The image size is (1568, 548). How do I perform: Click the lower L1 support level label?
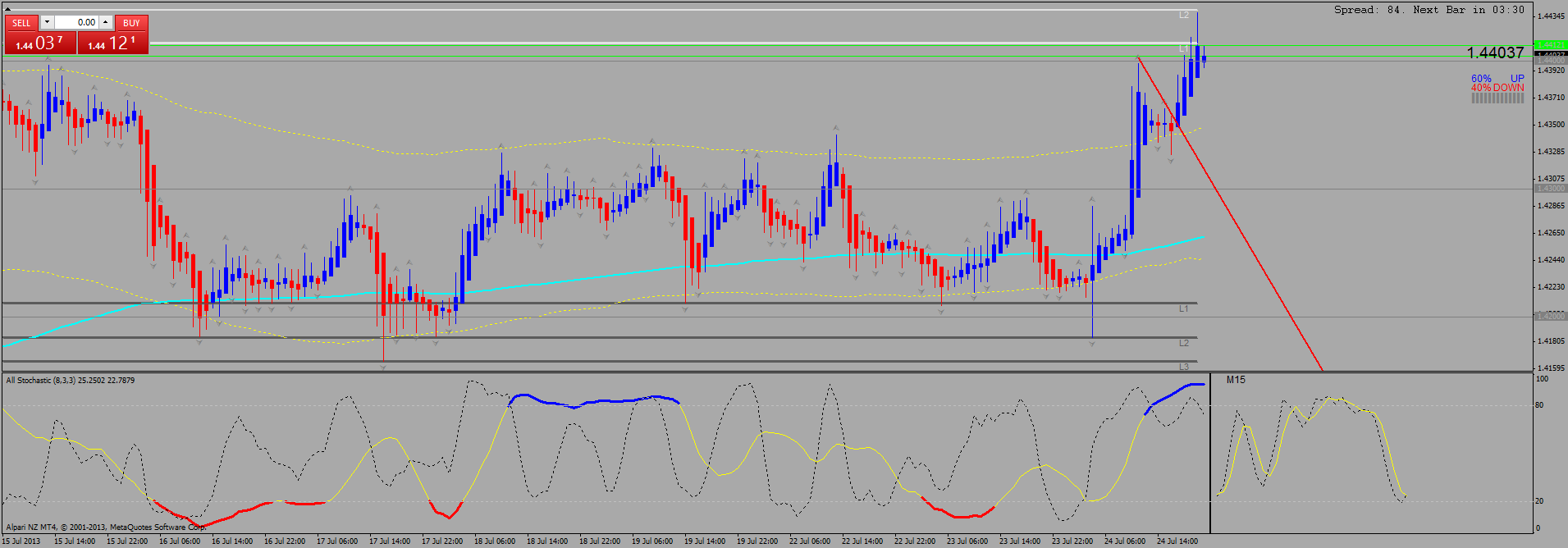click(x=1184, y=309)
